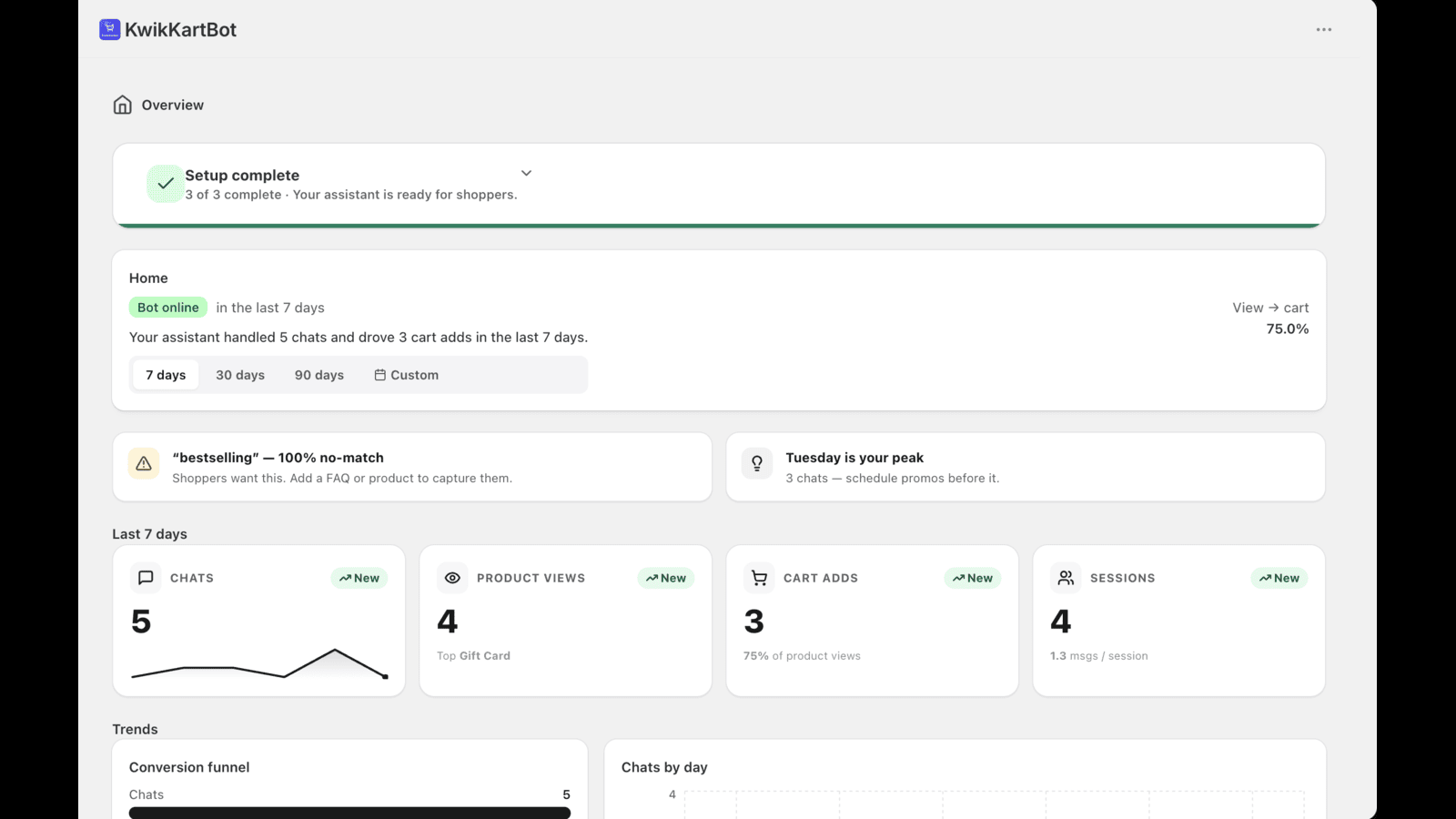Click the Overview page heading
Image resolution: width=1456 pixels, height=819 pixels.
[173, 105]
